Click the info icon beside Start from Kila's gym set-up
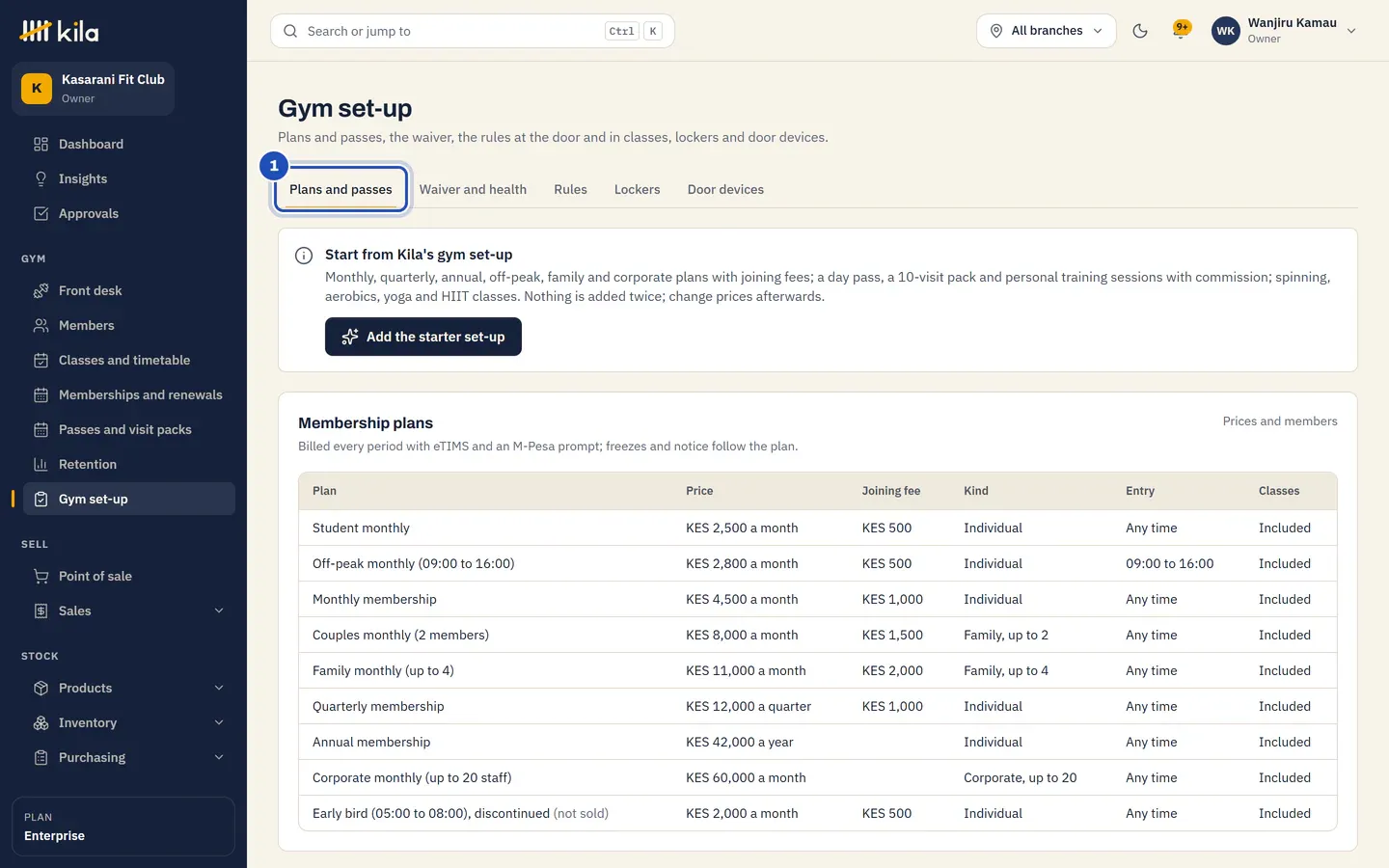The width and height of the screenshot is (1389, 868). tap(304, 256)
